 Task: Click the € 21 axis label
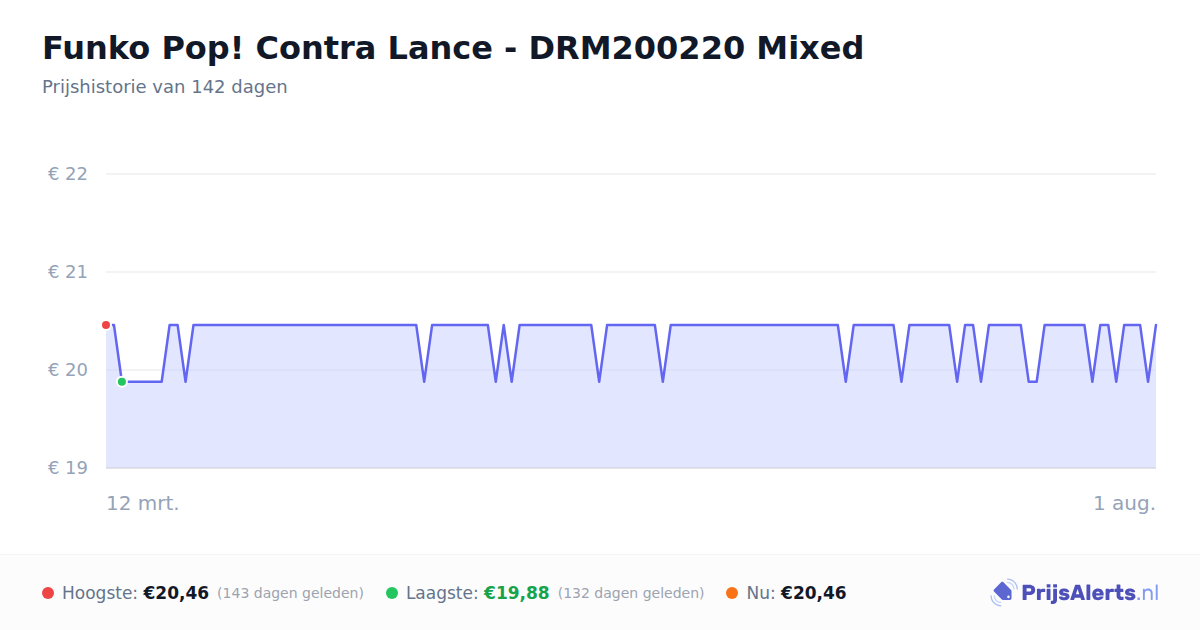(68, 272)
